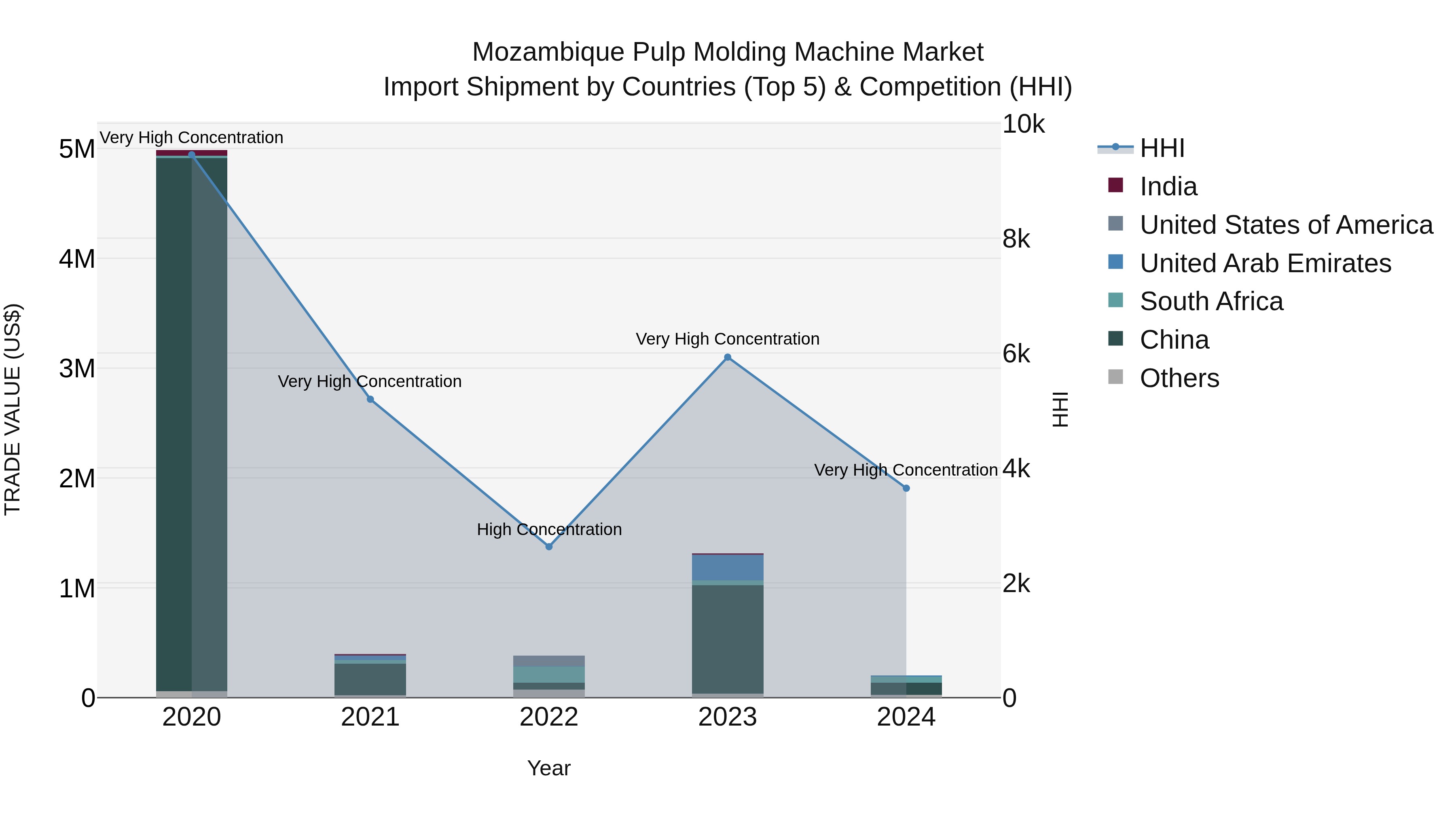The image size is (1456, 819).
Task: Click the 5M y-axis tick label
Action: 77,149
